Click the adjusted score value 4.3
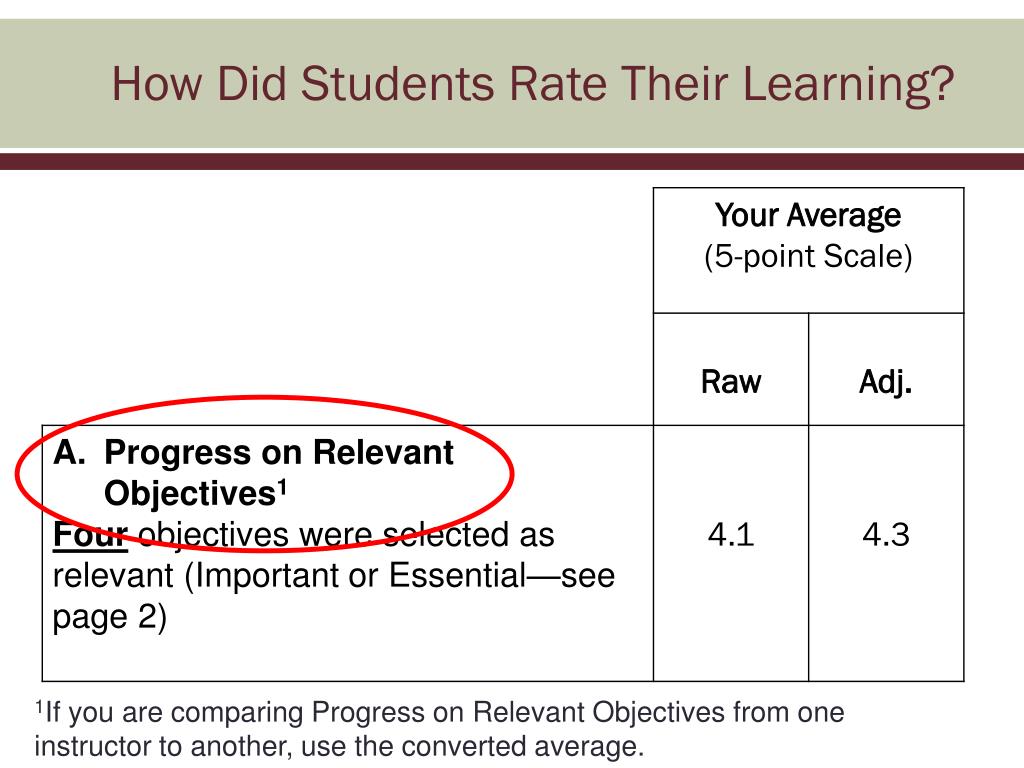 [x=886, y=535]
